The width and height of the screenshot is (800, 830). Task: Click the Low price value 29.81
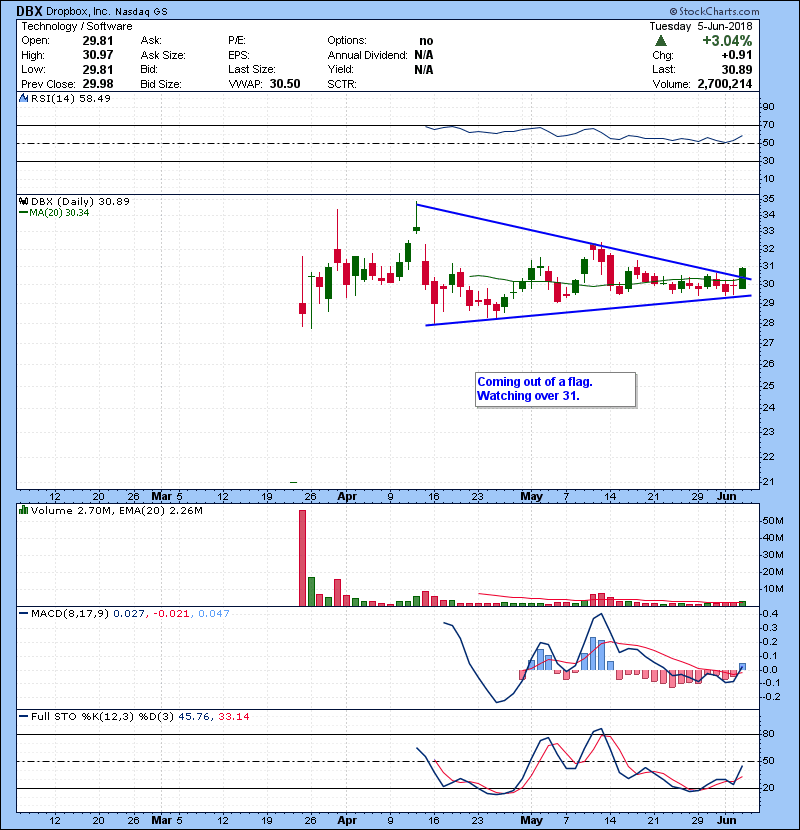[x=98, y=69]
